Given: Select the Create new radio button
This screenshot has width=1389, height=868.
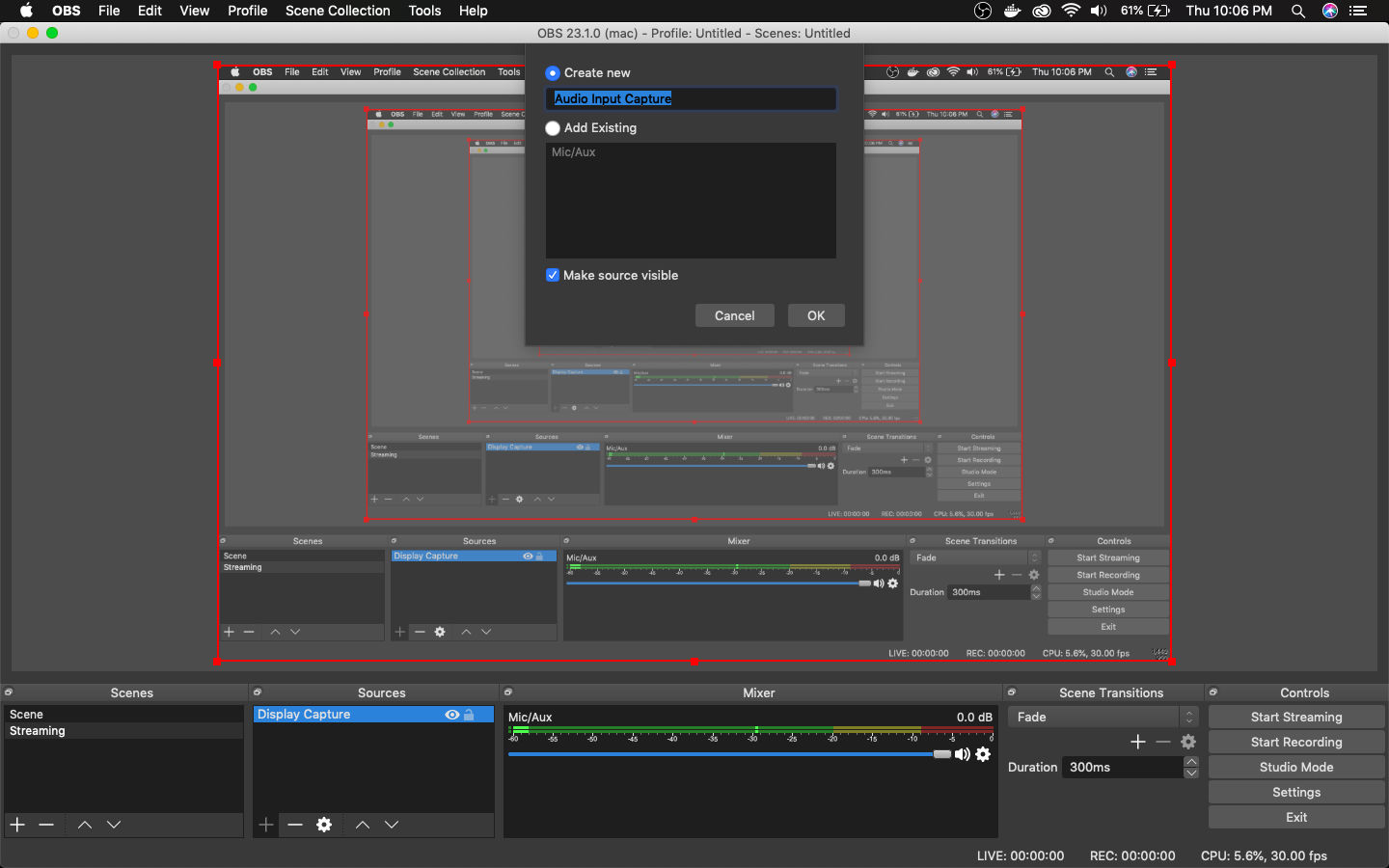Looking at the screenshot, I should [x=553, y=73].
